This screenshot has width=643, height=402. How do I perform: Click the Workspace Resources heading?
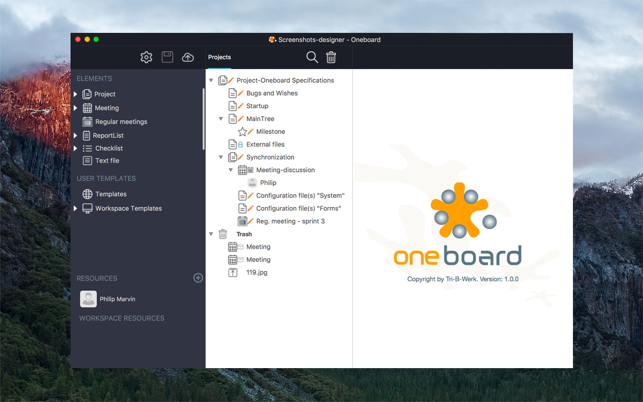tap(121, 318)
